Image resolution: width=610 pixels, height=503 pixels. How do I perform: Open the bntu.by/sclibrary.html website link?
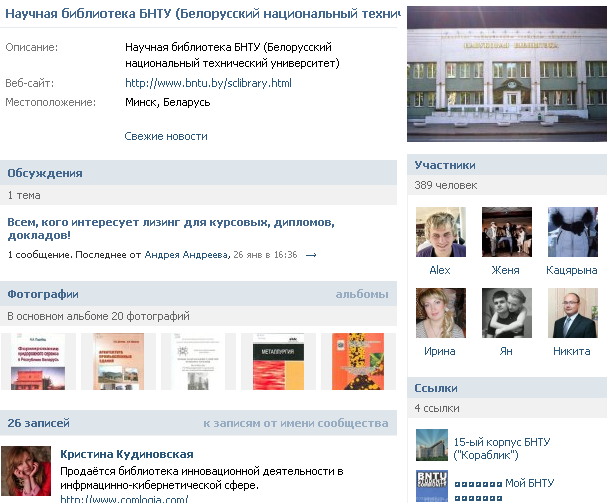point(208,83)
